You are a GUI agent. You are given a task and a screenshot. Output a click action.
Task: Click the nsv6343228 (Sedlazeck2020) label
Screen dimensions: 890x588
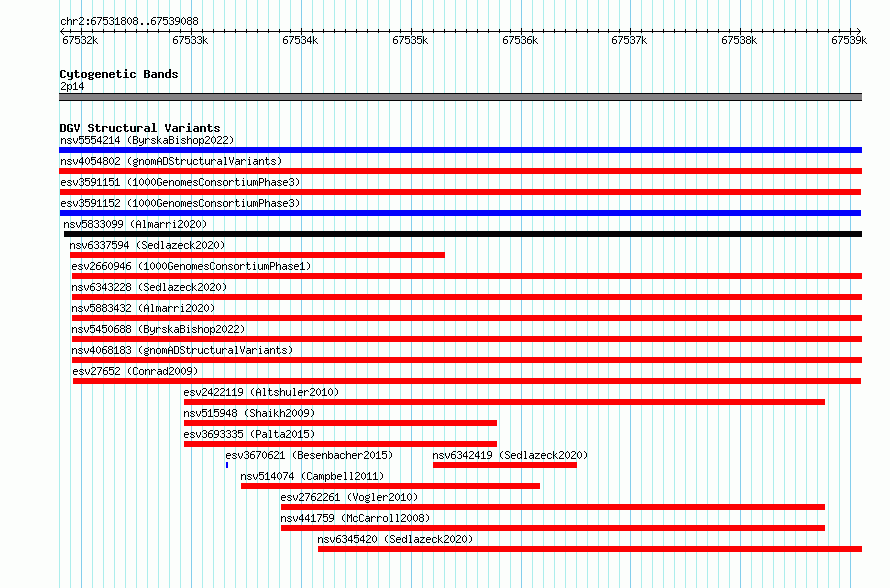[x=149, y=287]
